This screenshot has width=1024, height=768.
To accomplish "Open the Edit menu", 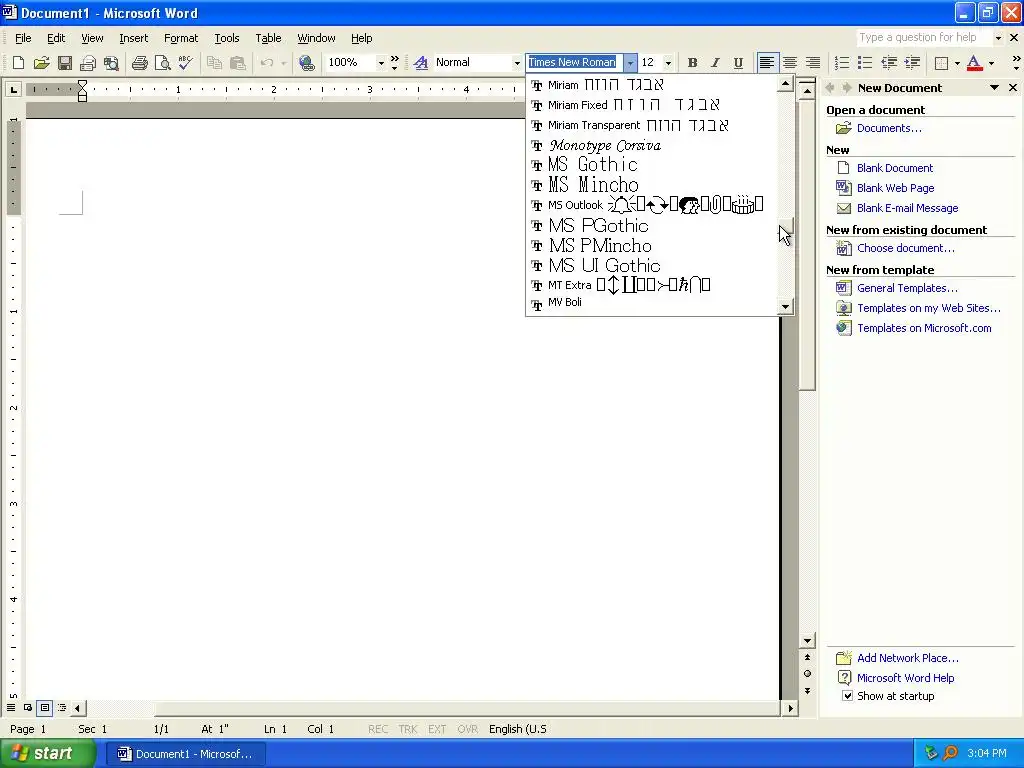I will point(56,38).
